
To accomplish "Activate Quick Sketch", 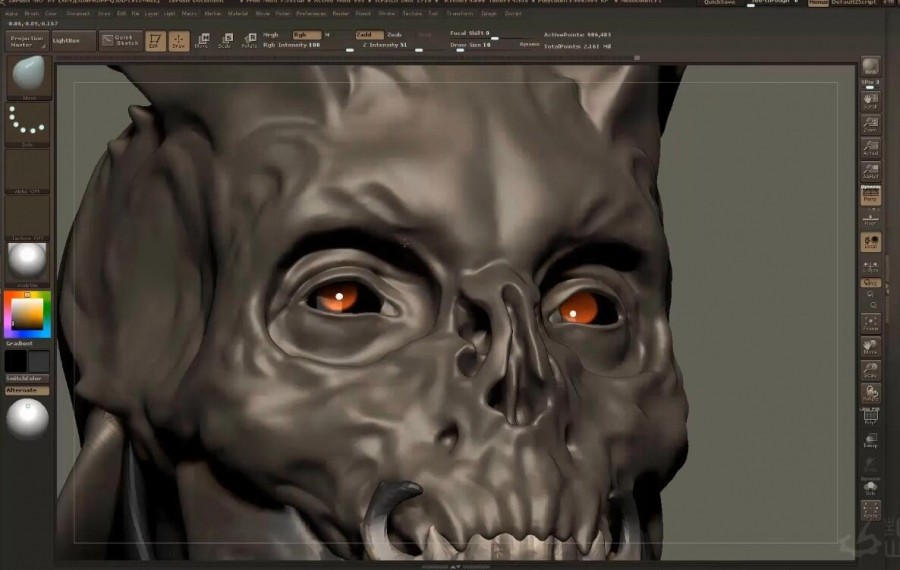I will (x=121, y=41).
